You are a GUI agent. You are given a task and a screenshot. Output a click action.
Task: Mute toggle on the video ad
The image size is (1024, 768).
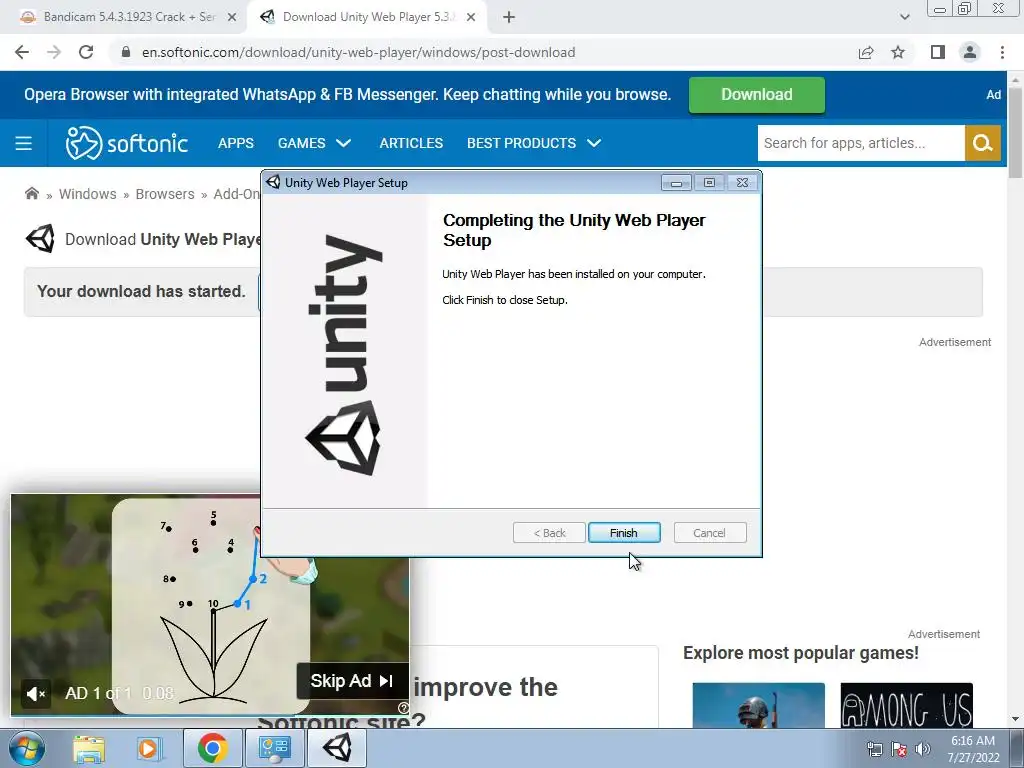click(x=36, y=694)
